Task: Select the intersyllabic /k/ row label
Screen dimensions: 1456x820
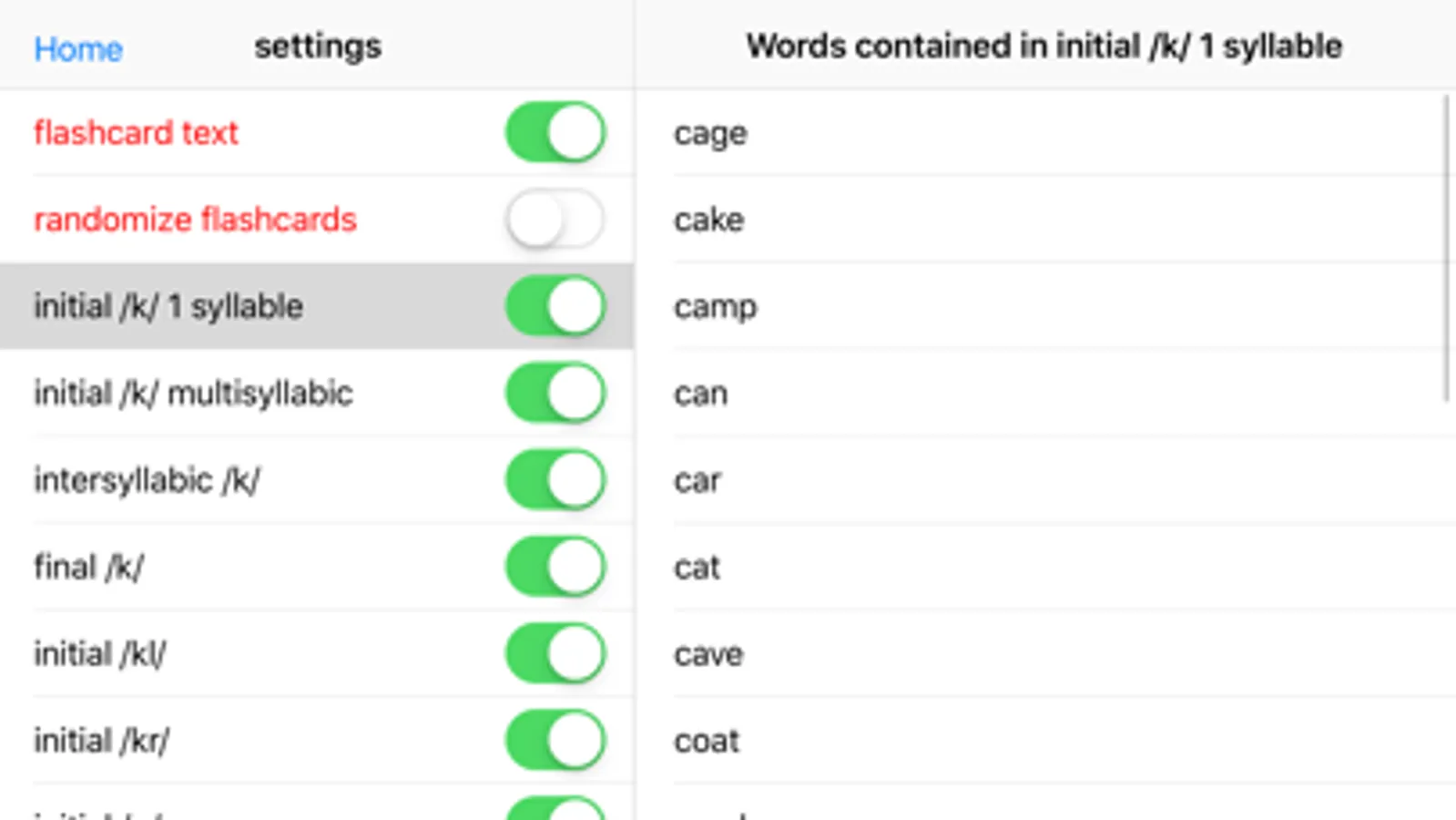Action: pyautogui.click(x=147, y=480)
